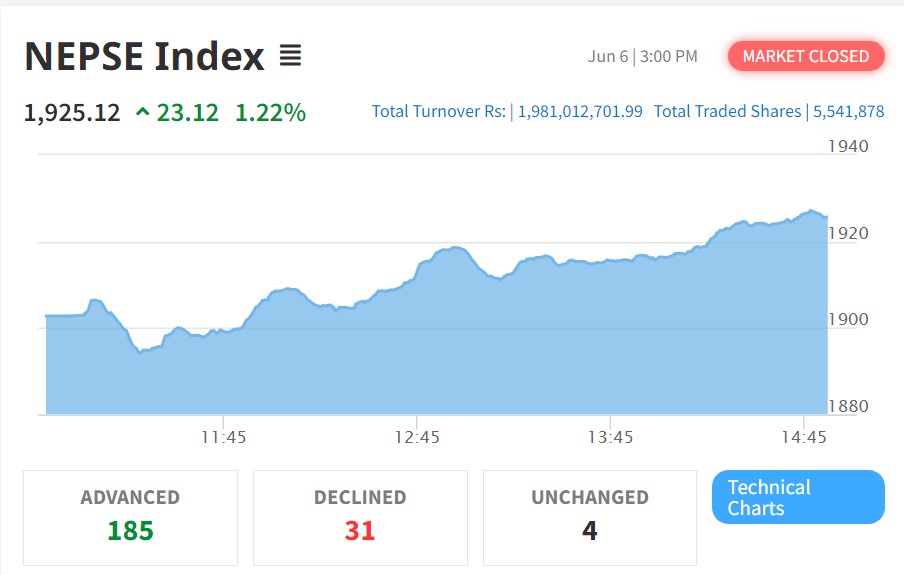Click the 1,925.12 index value

[72, 113]
